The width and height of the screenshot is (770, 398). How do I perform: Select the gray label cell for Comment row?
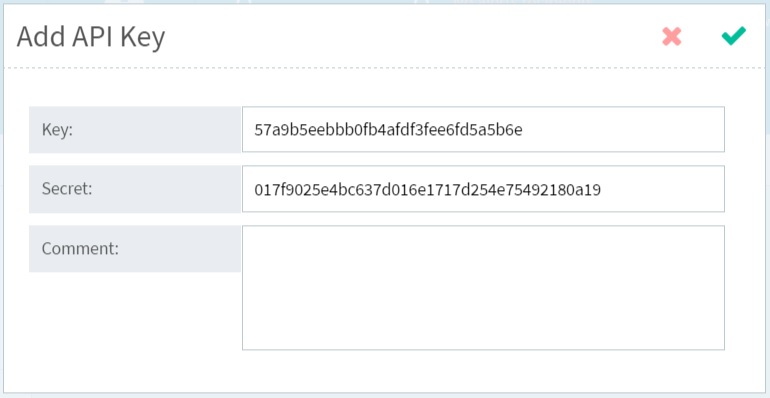click(135, 249)
